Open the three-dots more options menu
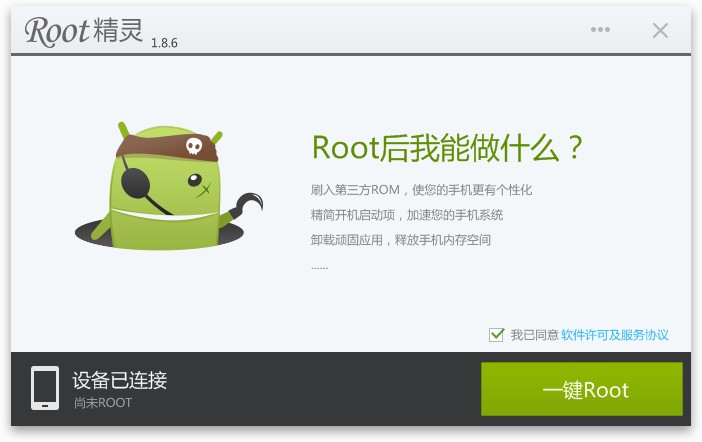 pos(600,30)
